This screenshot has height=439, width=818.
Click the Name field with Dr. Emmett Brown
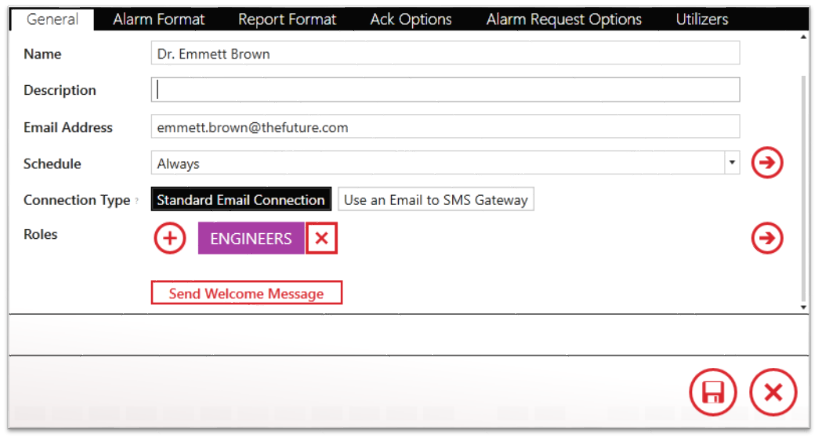tap(445, 53)
